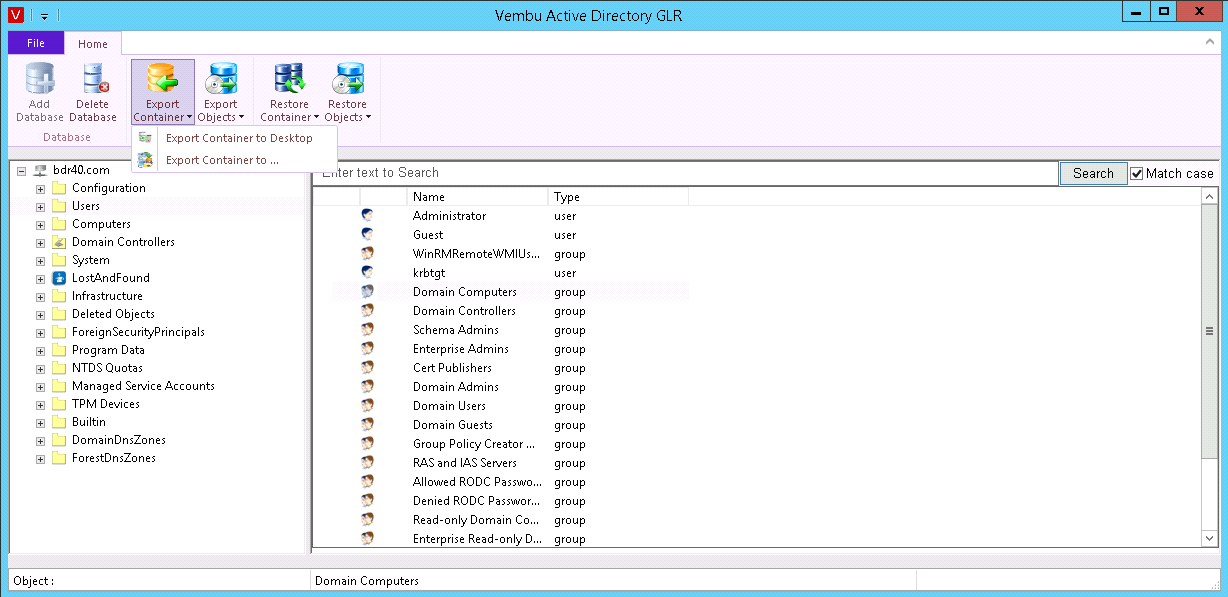Screen dimensions: 1228x597
Task: Click the Restore Objects ribbon icon
Action: [x=347, y=78]
